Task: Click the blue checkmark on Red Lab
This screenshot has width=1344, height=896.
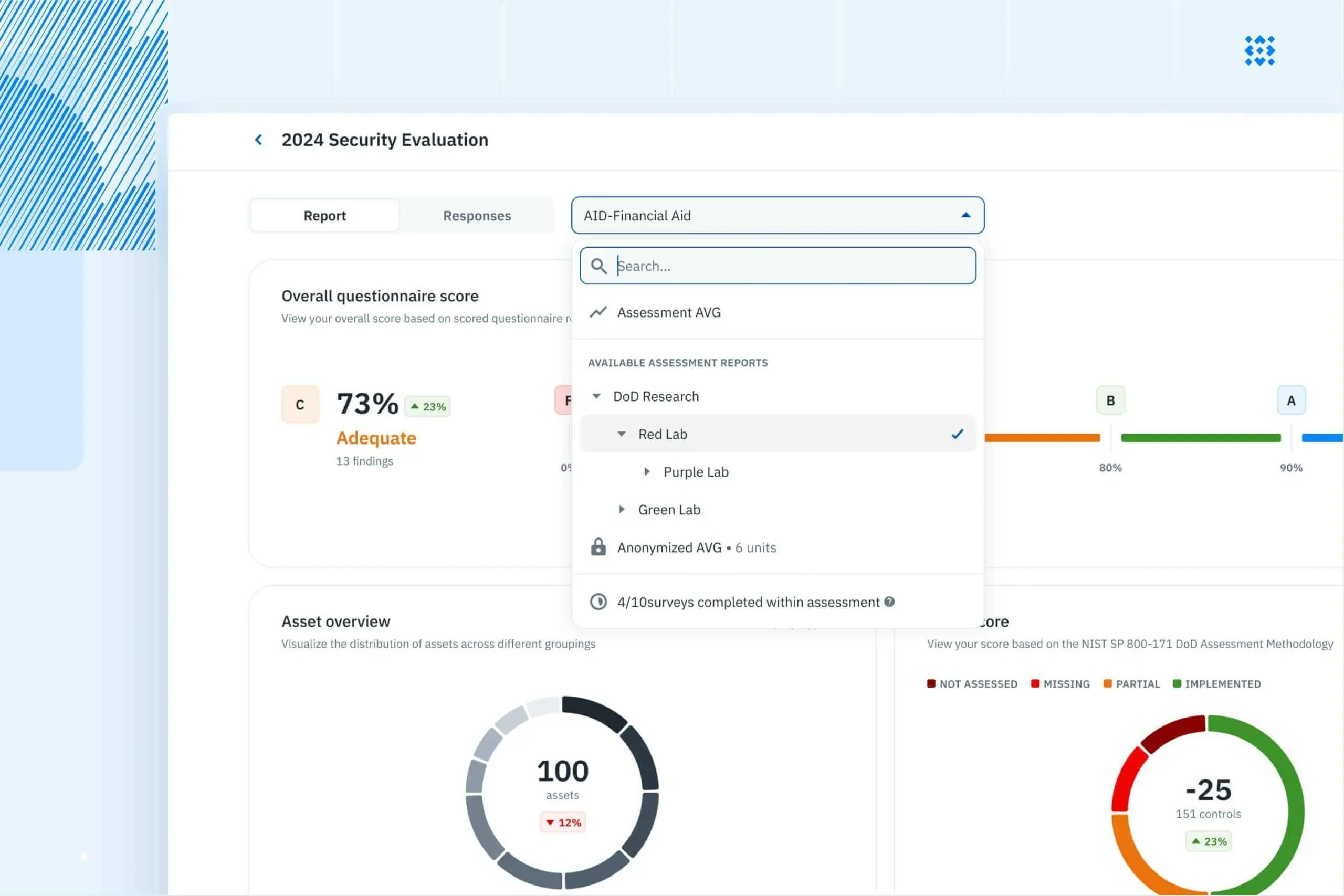Action: click(x=957, y=434)
